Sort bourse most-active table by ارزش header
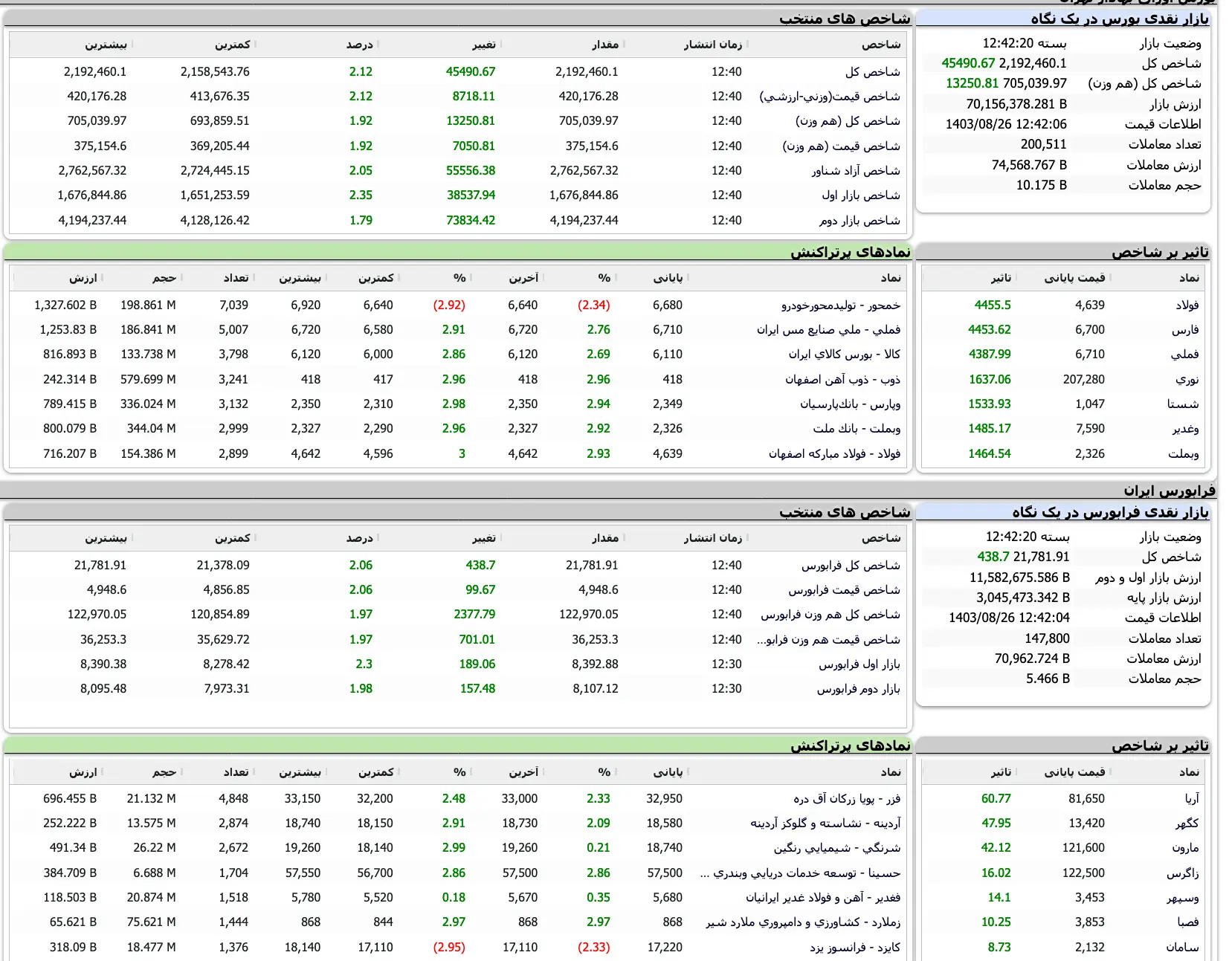Viewport: 1232px width, 961px height. 83,278
